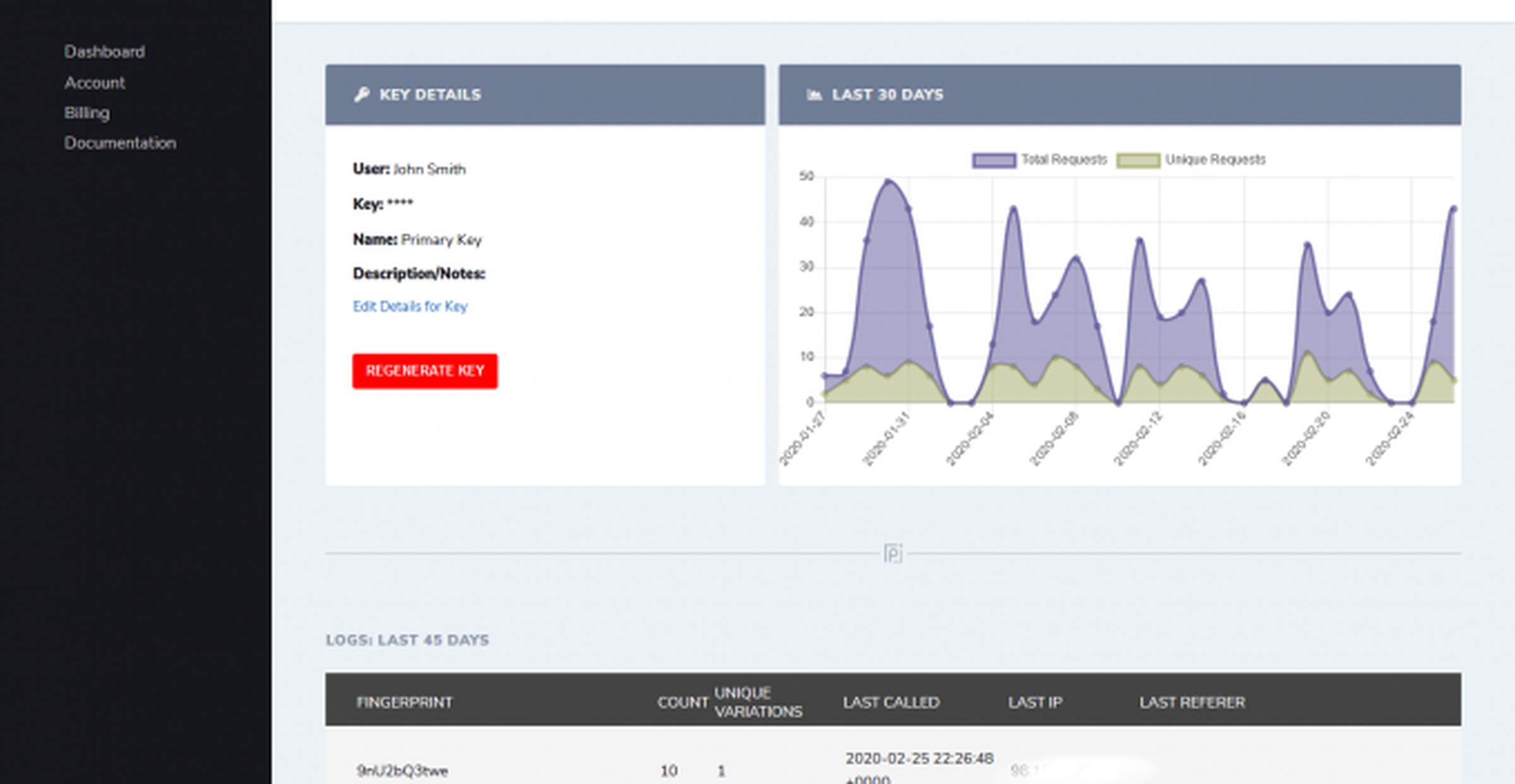Click the key icon in Key Details header

[x=362, y=95]
